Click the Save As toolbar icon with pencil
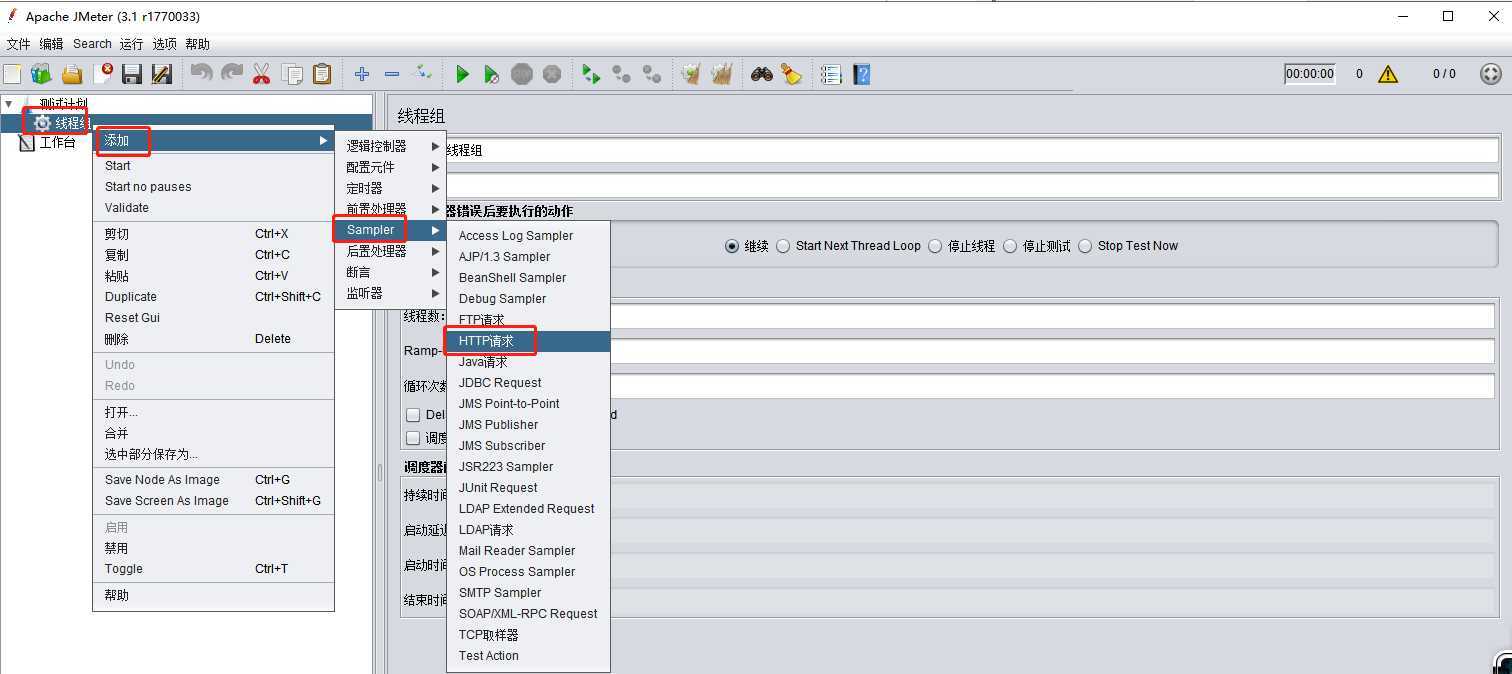1512x674 pixels. (161, 74)
